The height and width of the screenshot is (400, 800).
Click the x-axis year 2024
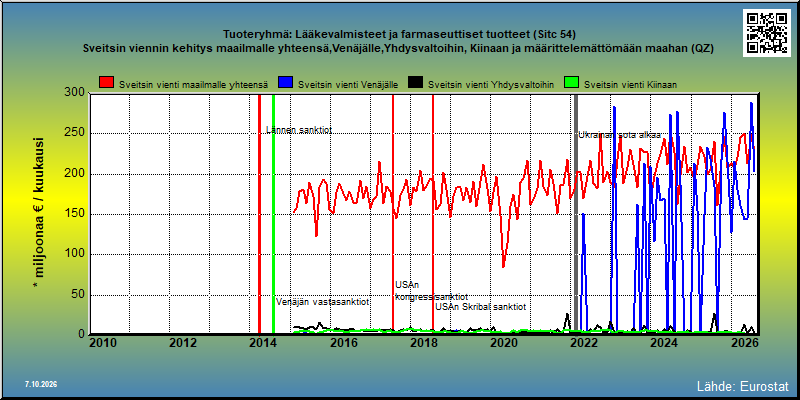(665, 342)
